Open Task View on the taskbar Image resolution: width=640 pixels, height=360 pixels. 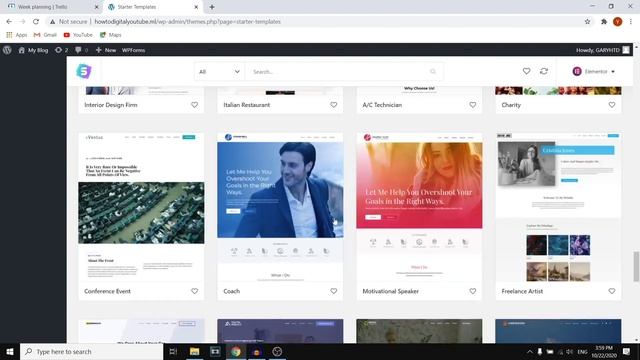(173, 351)
